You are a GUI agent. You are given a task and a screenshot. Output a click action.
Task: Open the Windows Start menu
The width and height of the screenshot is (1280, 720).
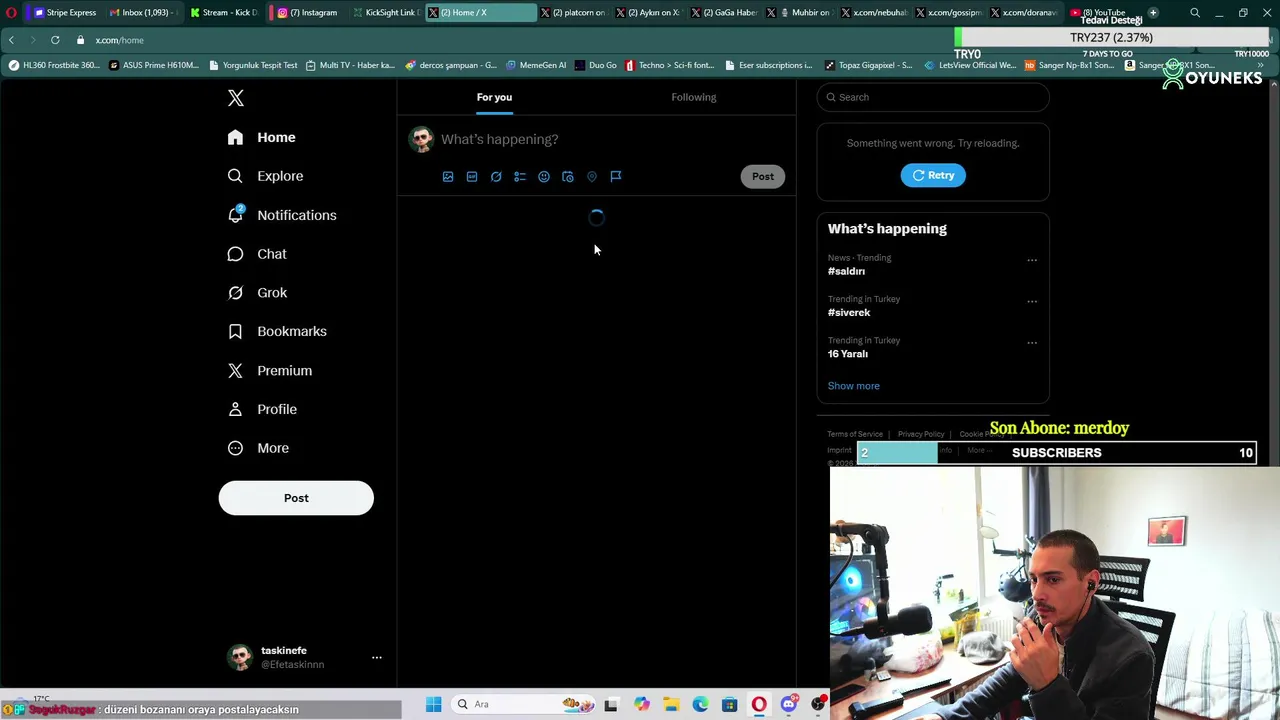433,704
